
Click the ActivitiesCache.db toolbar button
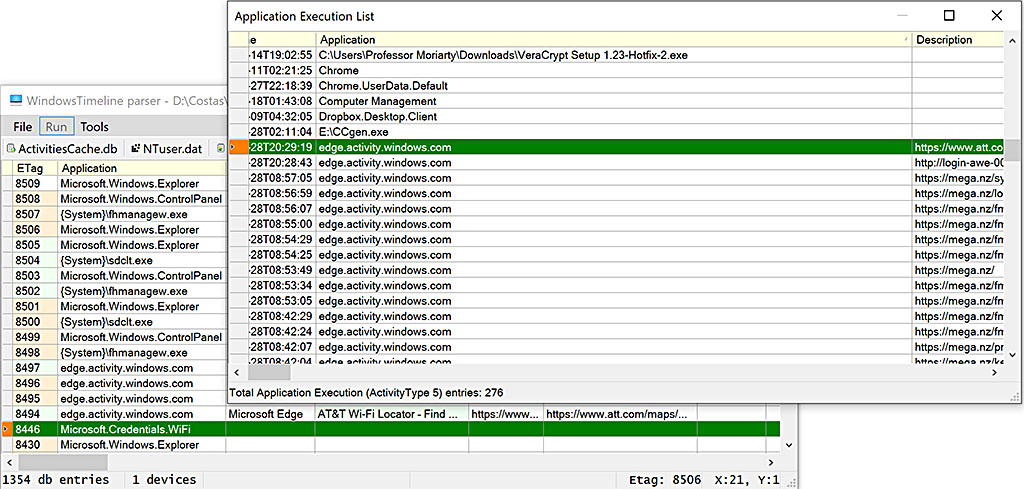[x=62, y=149]
